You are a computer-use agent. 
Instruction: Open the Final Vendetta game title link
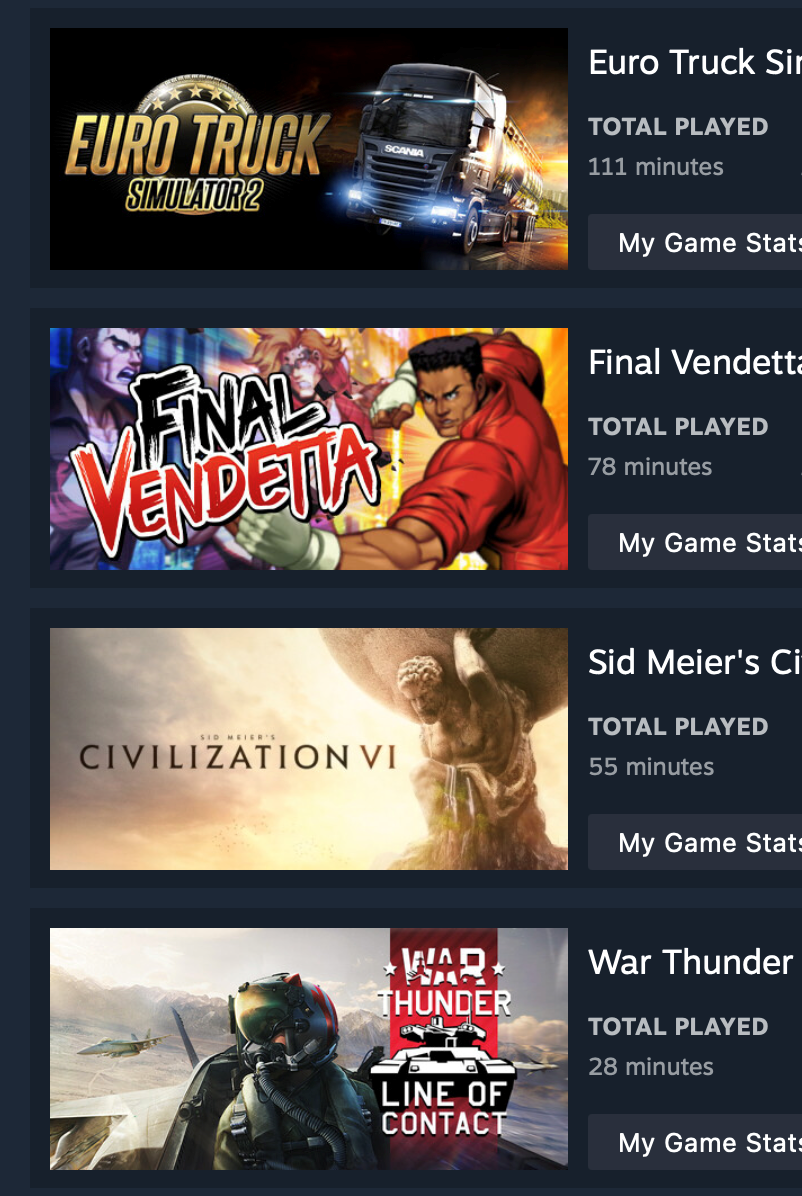click(x=695, y=362)
